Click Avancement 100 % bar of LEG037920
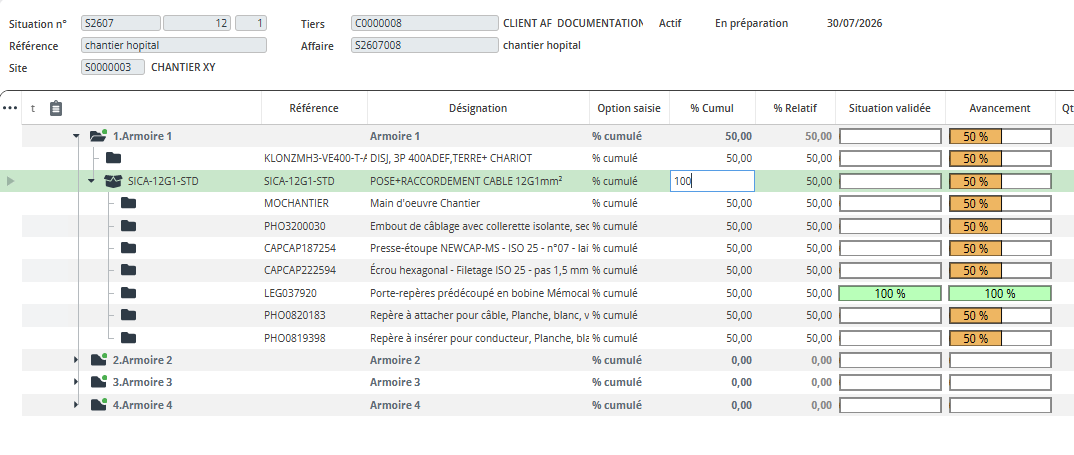 (x=1000, y=293)
